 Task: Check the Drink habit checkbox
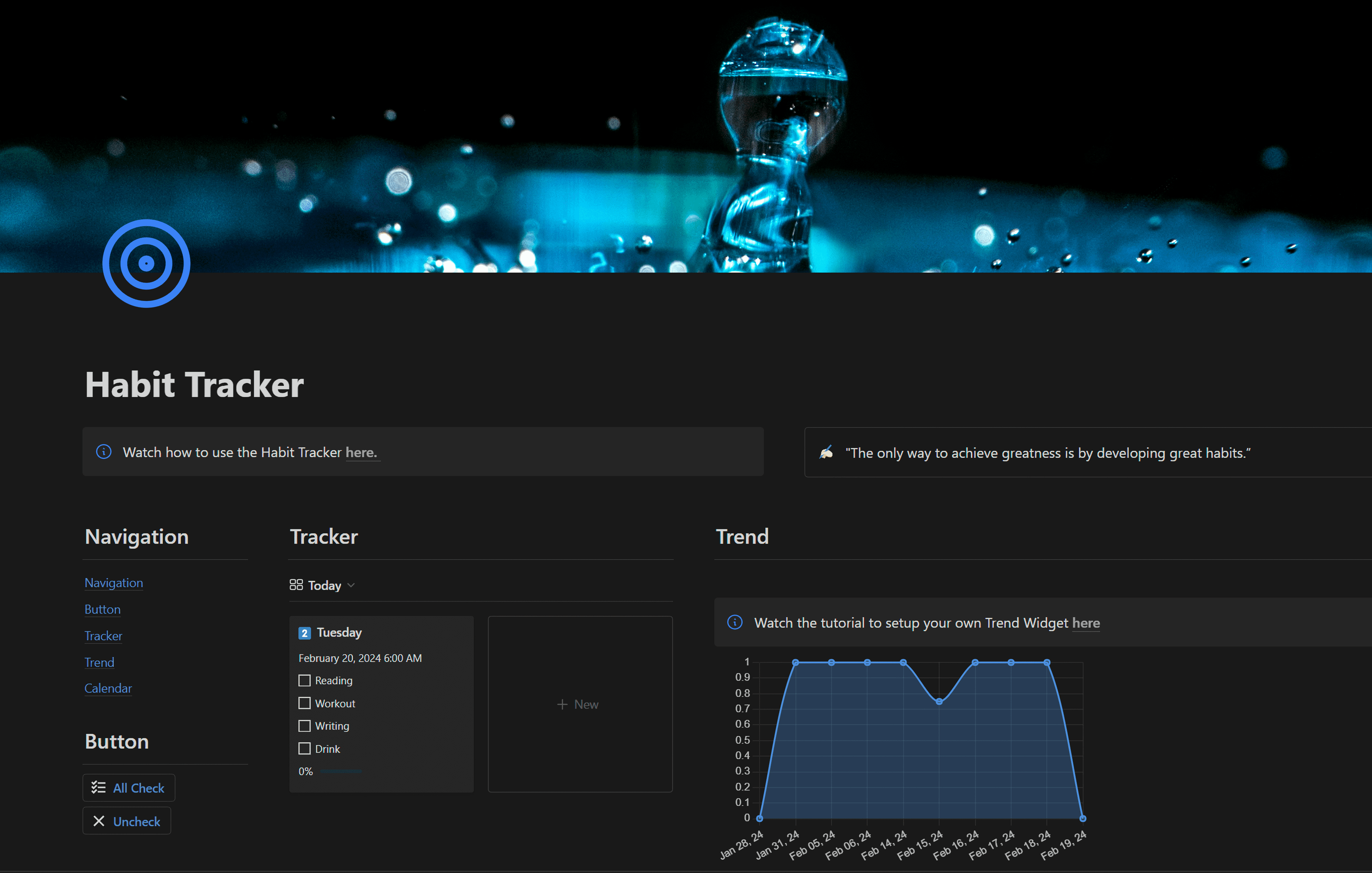(x=304, y=749)
